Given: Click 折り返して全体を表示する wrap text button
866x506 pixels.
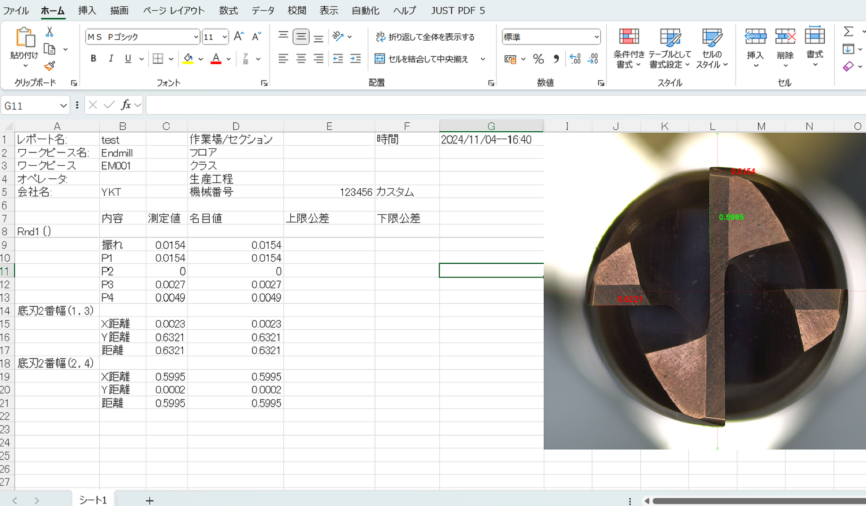Looking at the screenshot, I should (x=425, y=37).
